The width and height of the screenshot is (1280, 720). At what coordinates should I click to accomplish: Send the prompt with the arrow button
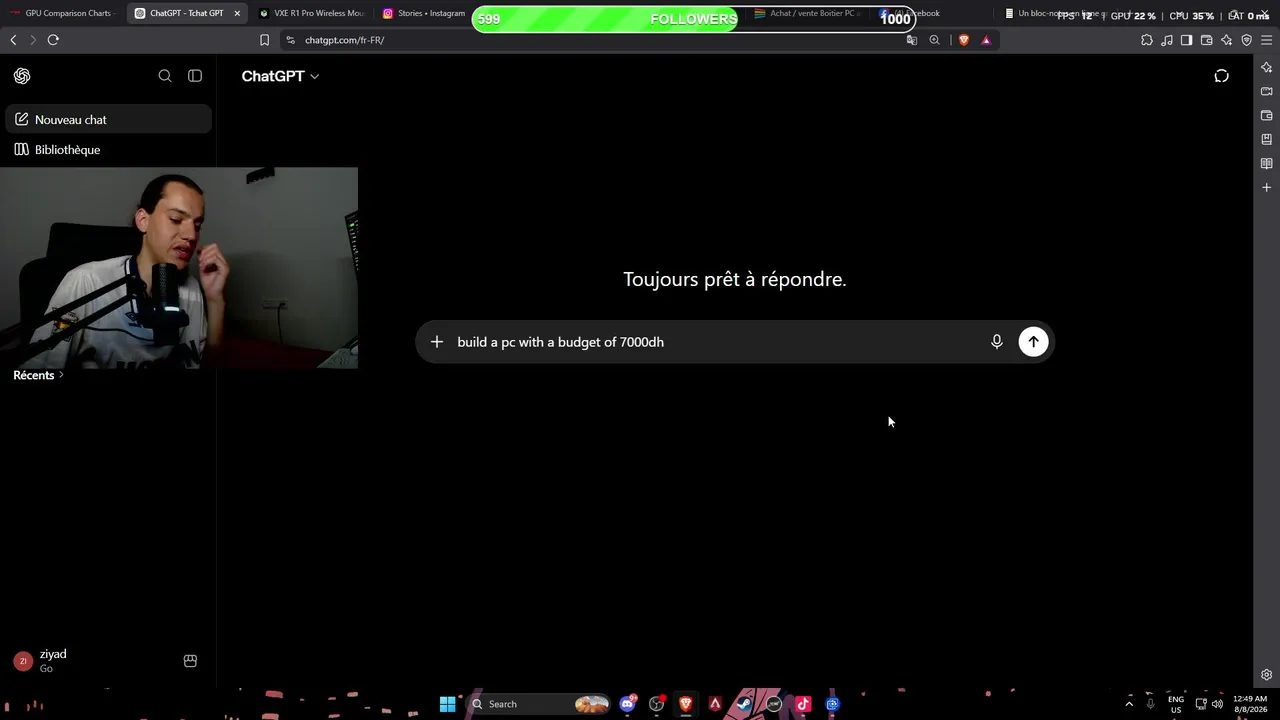[1033, 342]
